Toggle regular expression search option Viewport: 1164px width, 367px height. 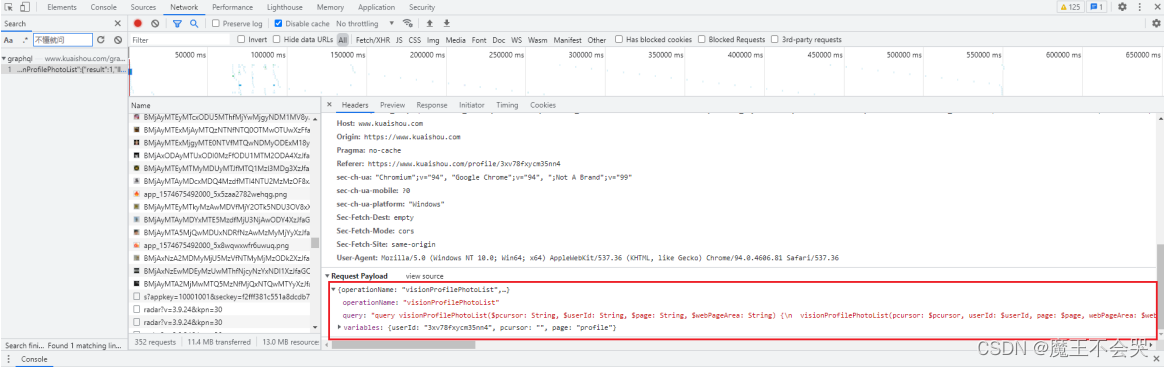(x=24, y=39)
